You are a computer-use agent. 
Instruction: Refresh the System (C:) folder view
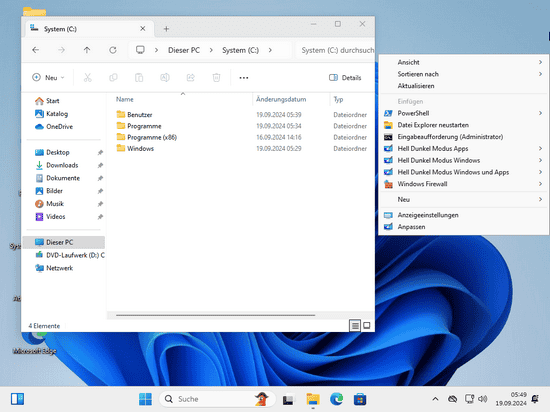(113, 50)
